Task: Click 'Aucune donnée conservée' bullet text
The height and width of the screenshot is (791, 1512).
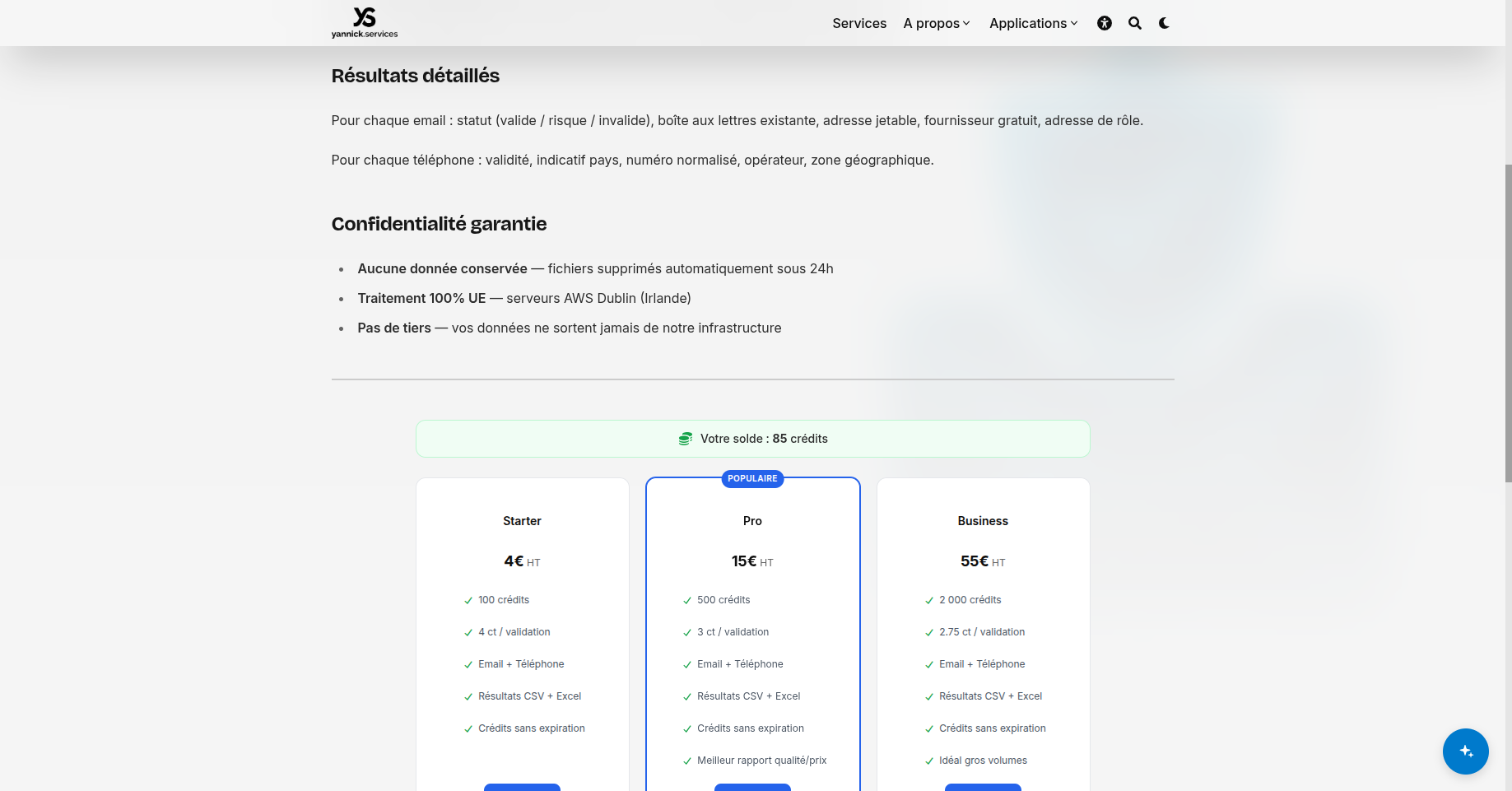Action: (x=442, y=268)
